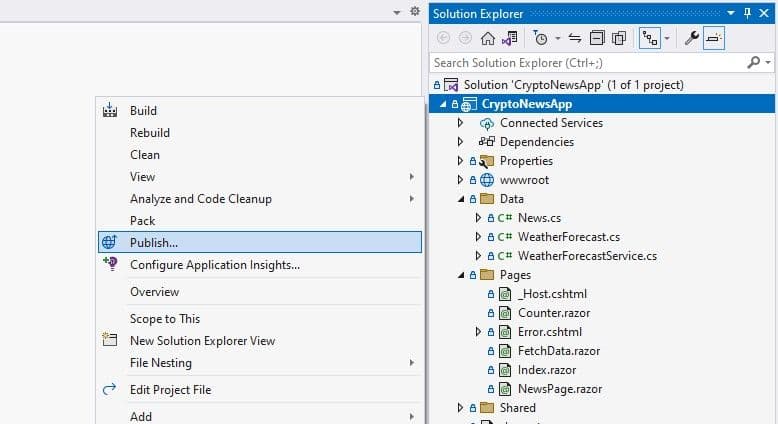Screen dimensions: 778x424
Task: Click Sync with Active Document arrows
Action: click(575, 38)
